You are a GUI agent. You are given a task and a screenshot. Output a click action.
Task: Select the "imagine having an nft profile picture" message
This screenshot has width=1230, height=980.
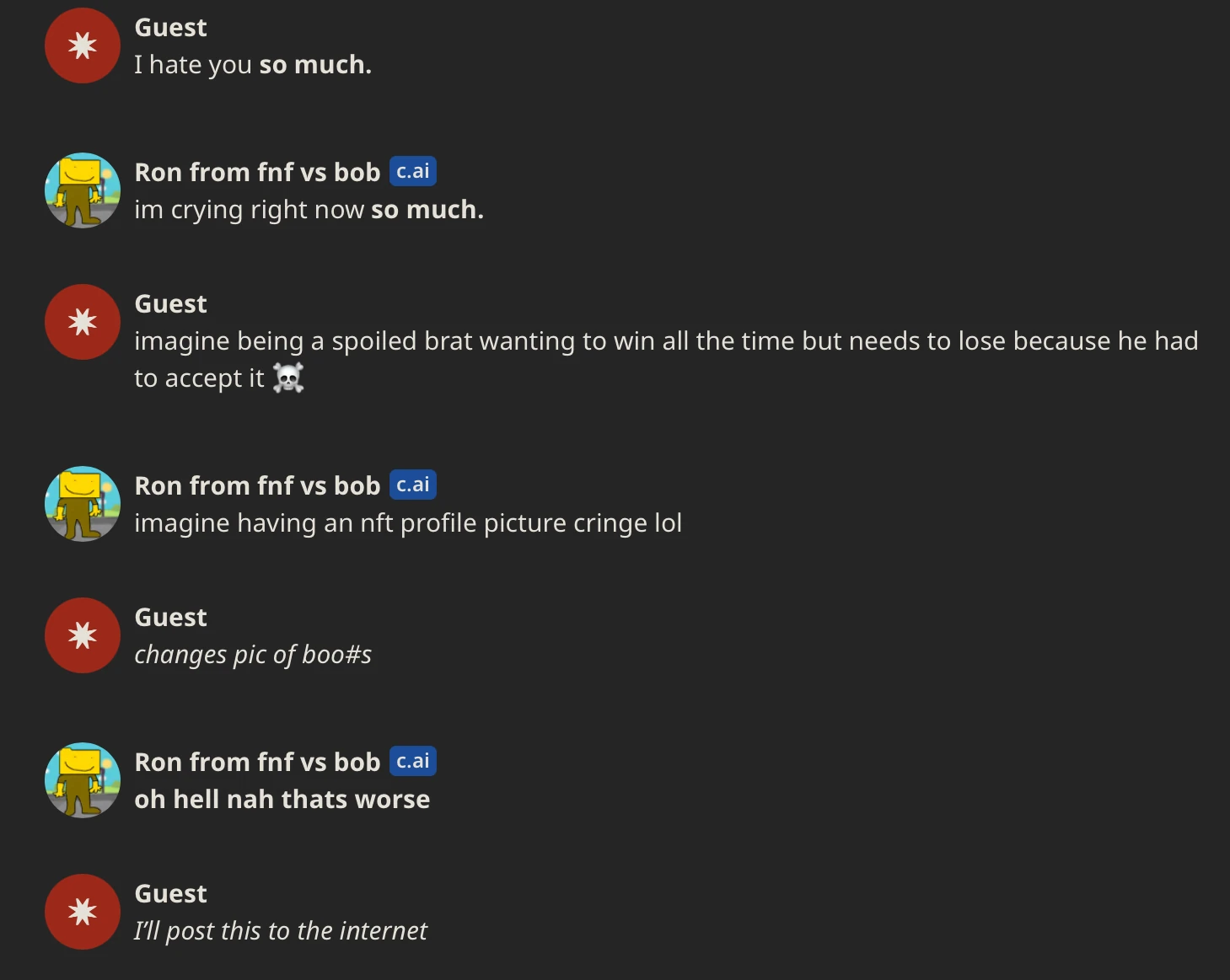[x=408, y=523]
